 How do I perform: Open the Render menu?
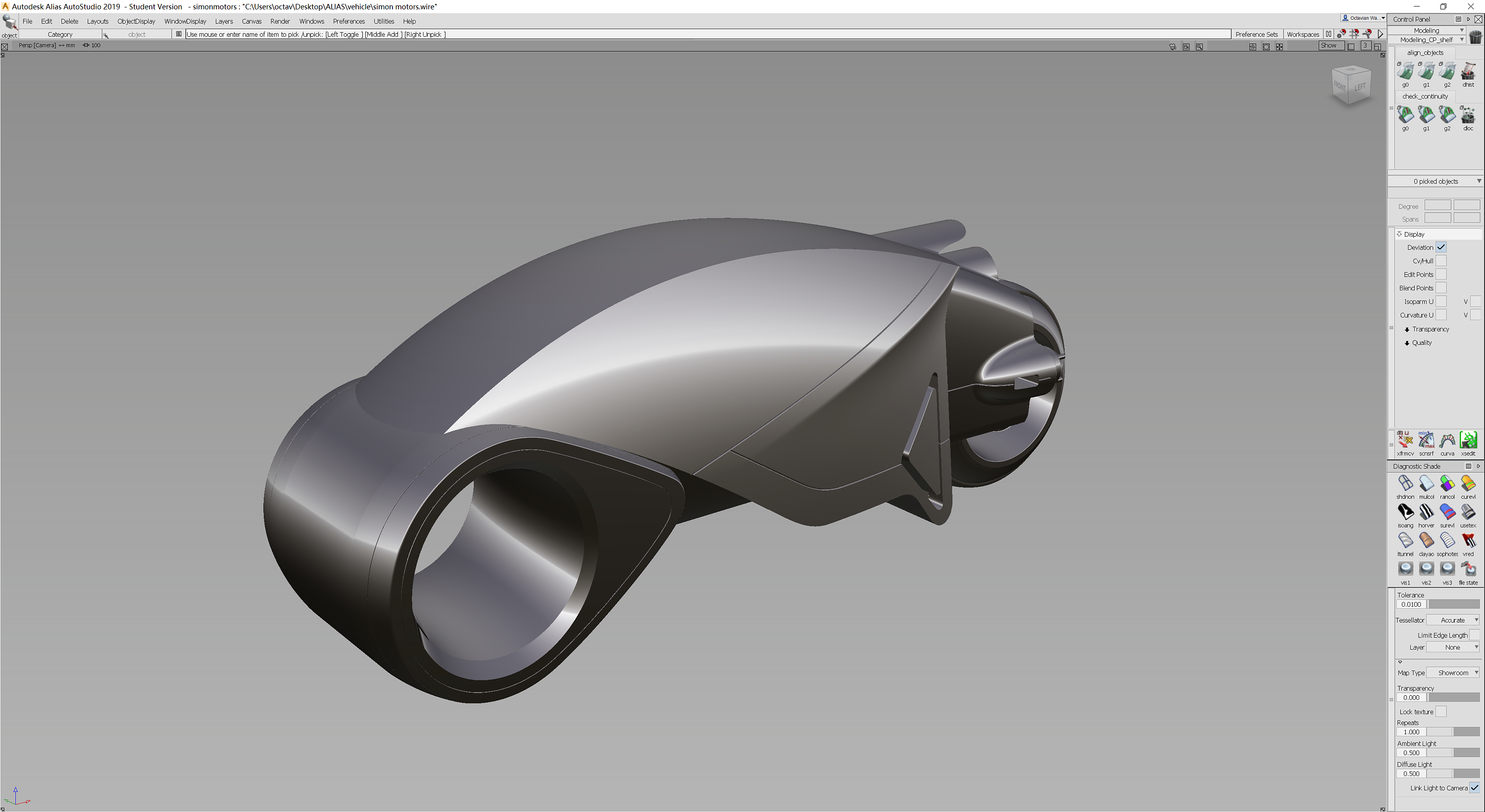280,21
